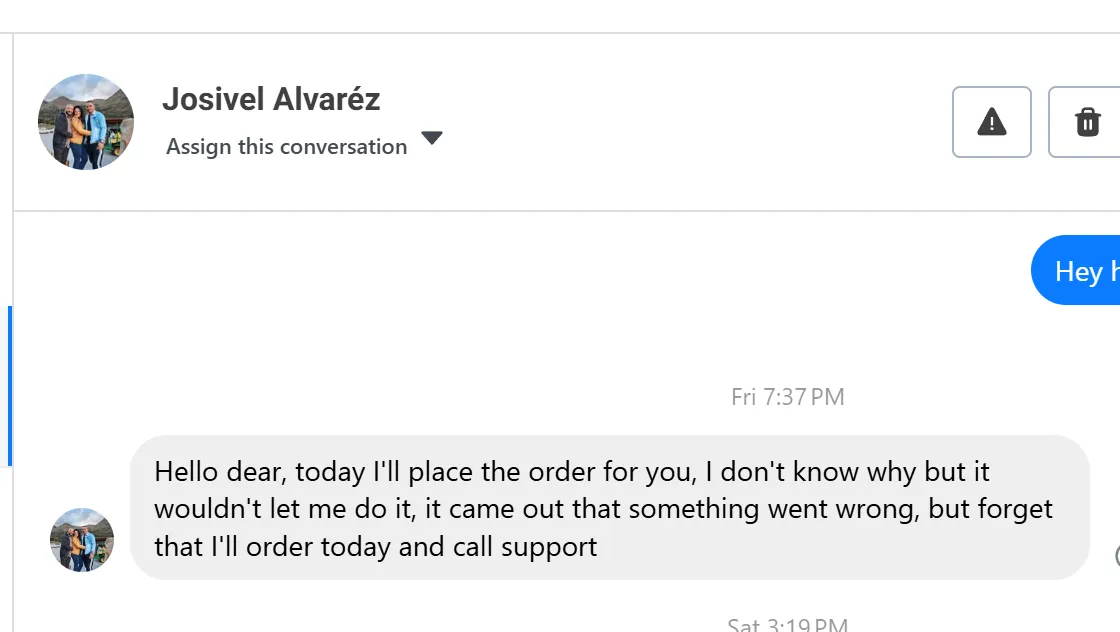Click the partially visible icon right of the gray message
Image resolution: width=1120 pixels, height=632 pixels.
(1116, 556)
